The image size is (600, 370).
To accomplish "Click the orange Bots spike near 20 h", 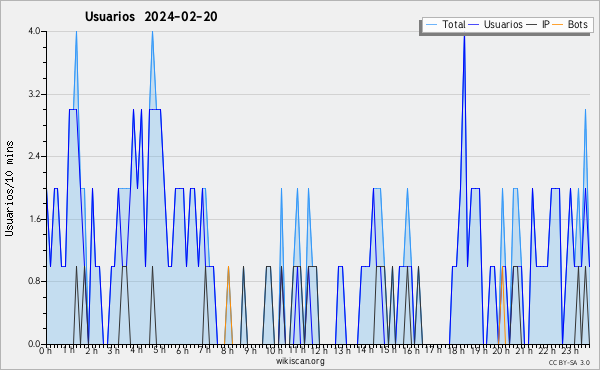I will pos(502,305).
